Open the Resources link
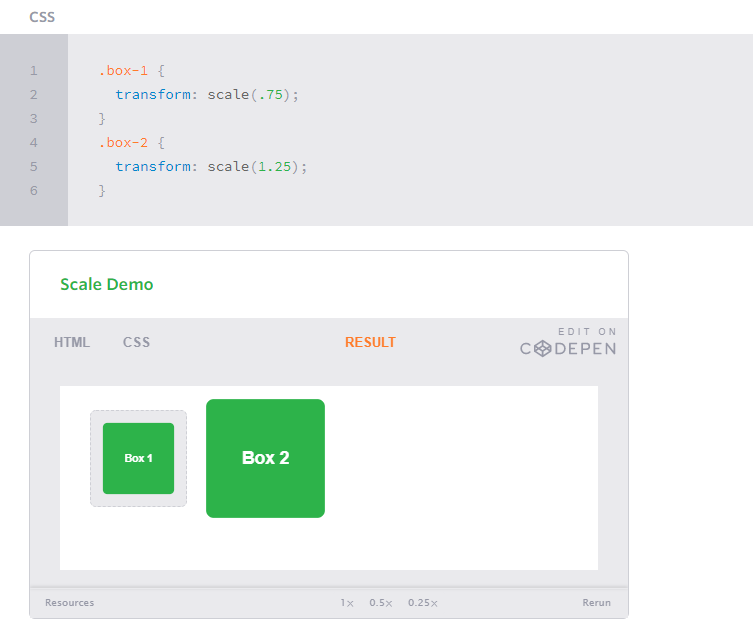This screenshot has height=628, width=753. coord(70,603)
